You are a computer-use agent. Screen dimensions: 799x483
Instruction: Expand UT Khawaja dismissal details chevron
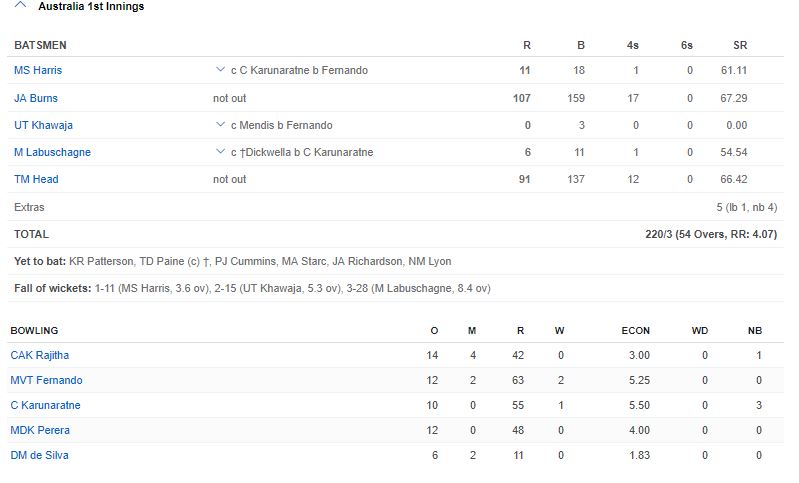coord(220,125)
